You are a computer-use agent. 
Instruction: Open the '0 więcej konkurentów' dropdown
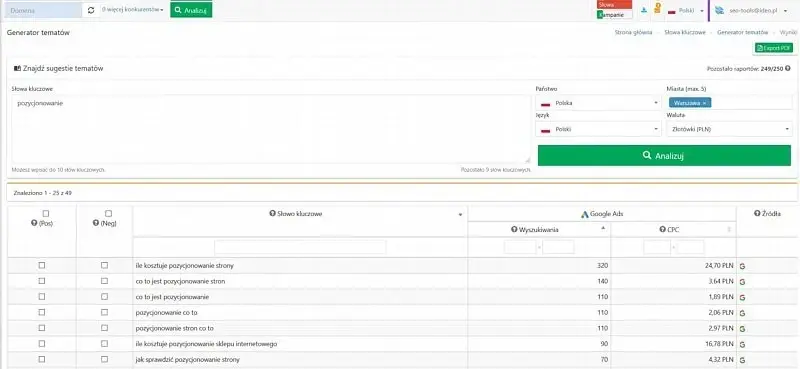click(133, 10)
